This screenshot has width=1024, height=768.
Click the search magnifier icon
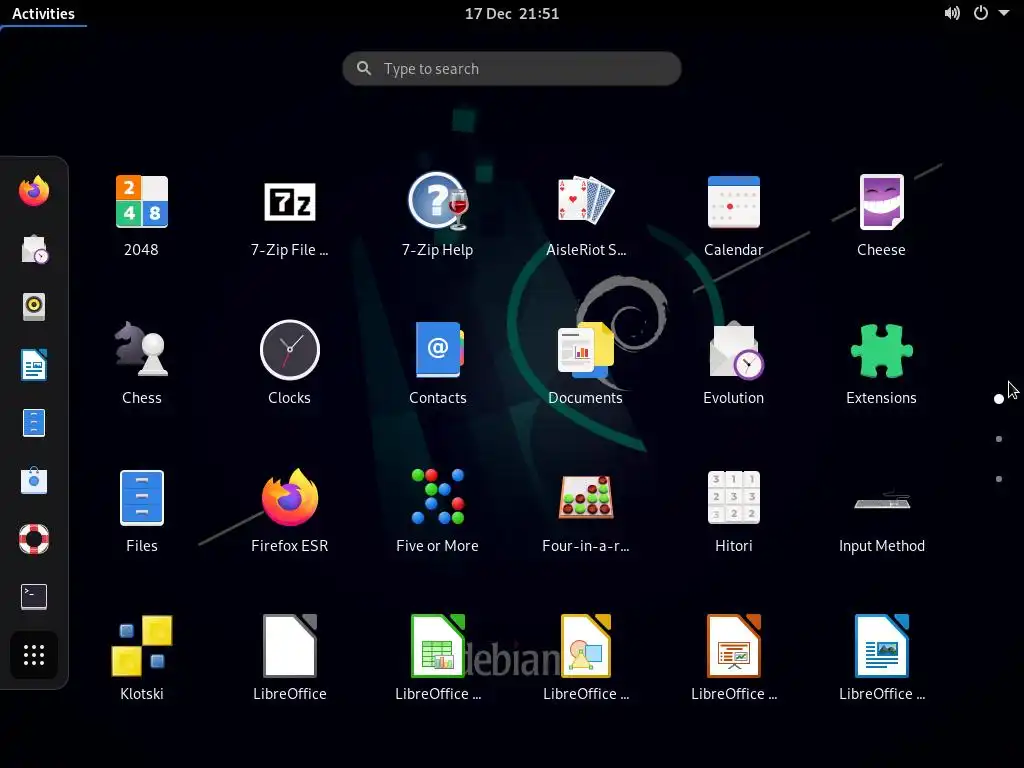(364, 68)
